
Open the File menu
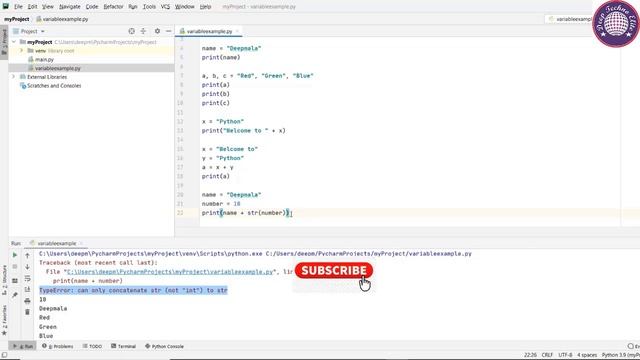pyautogui.click(x=18, y=7)
